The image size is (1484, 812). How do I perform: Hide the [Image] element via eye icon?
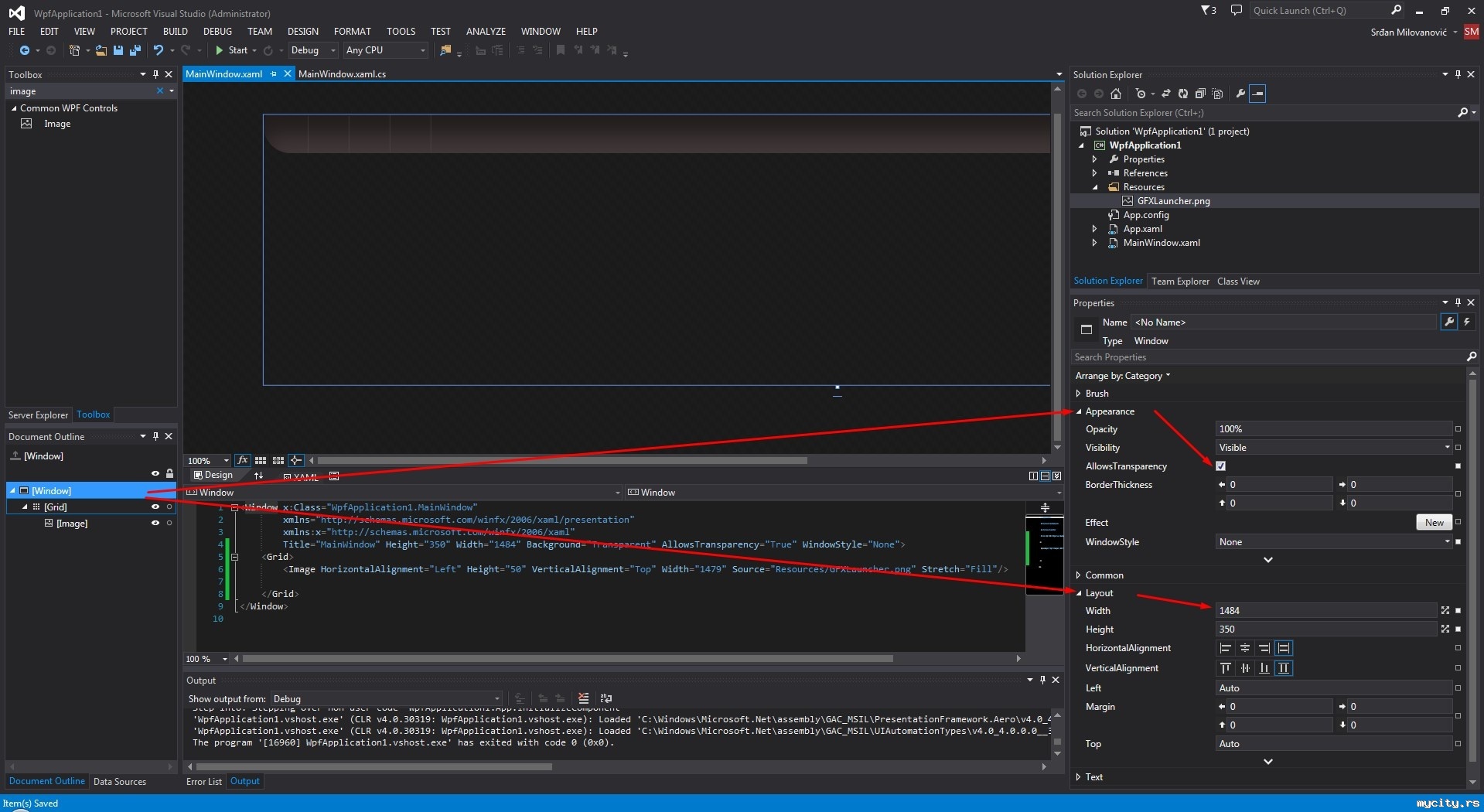point(155,524)
